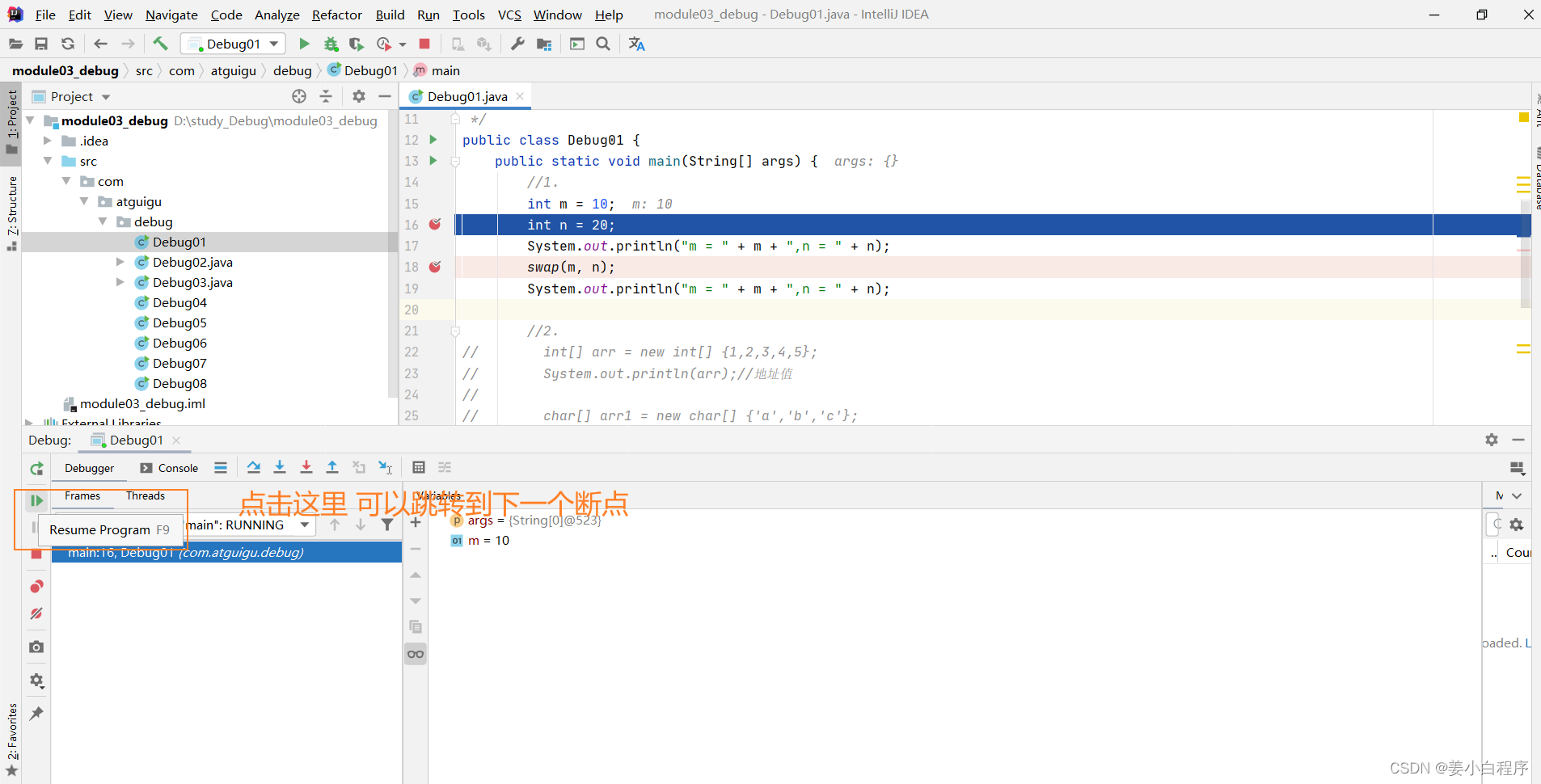Viewport: 1541px width, 784px height.
Task: Open the Navigate menu
Action: coord(171,15)
